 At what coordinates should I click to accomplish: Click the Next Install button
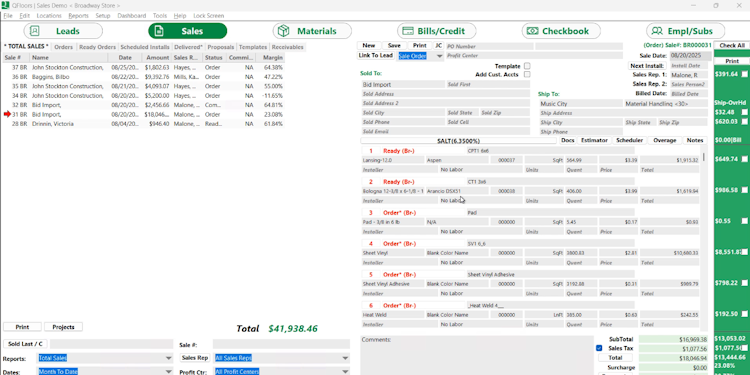[x=647, y=66]
